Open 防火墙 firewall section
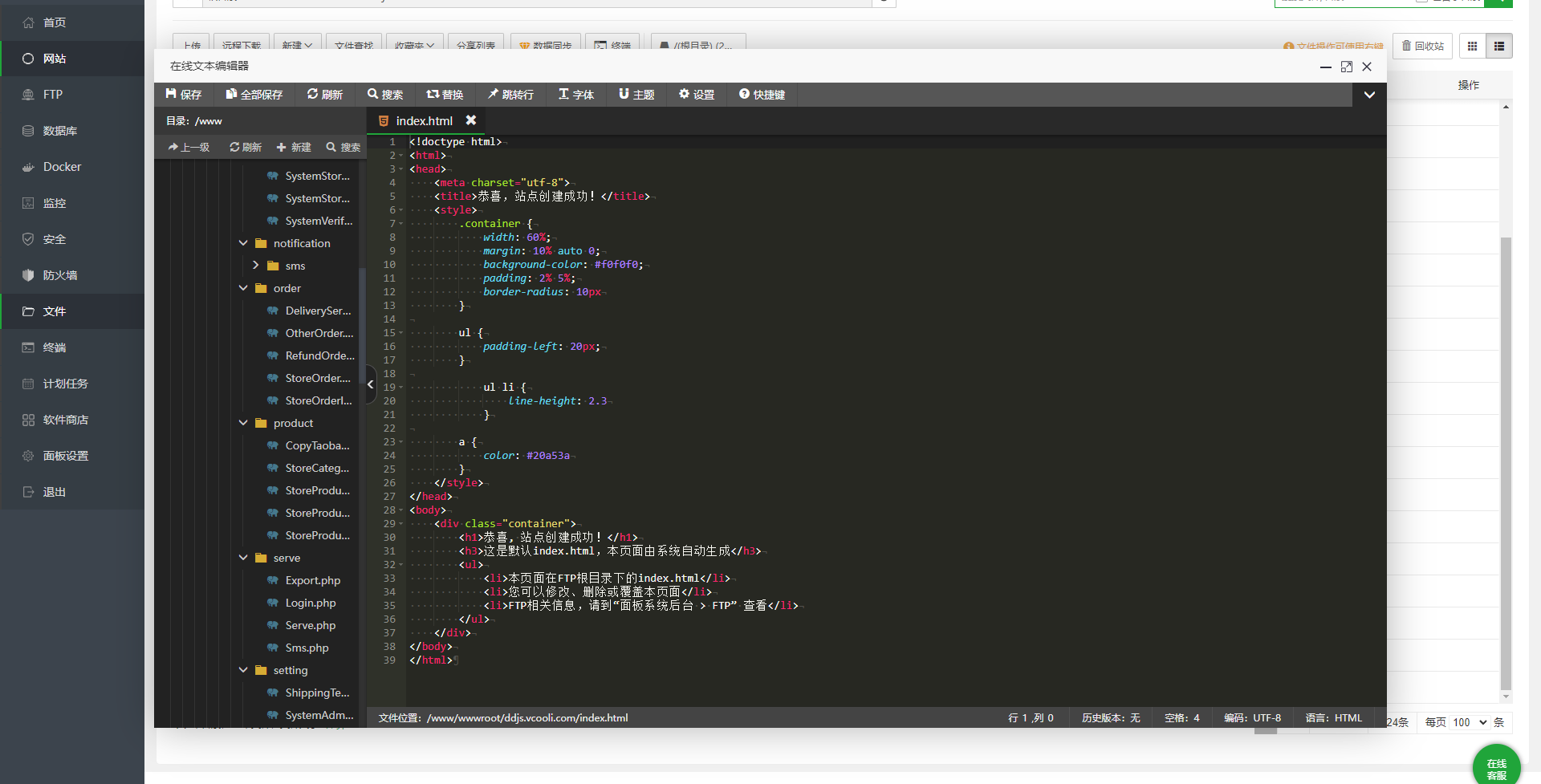Image resolution: width=1541 pixels, height=784 pixels. click(72, 275)
